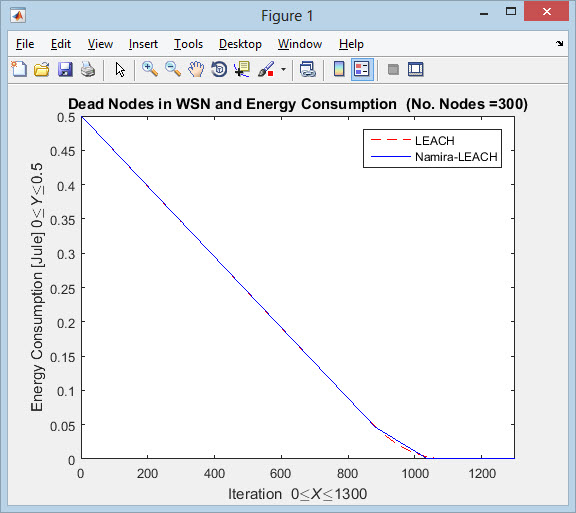576x513 pixels.
Task: Click the New Figure icon
Action: click(x=19, y=69)
